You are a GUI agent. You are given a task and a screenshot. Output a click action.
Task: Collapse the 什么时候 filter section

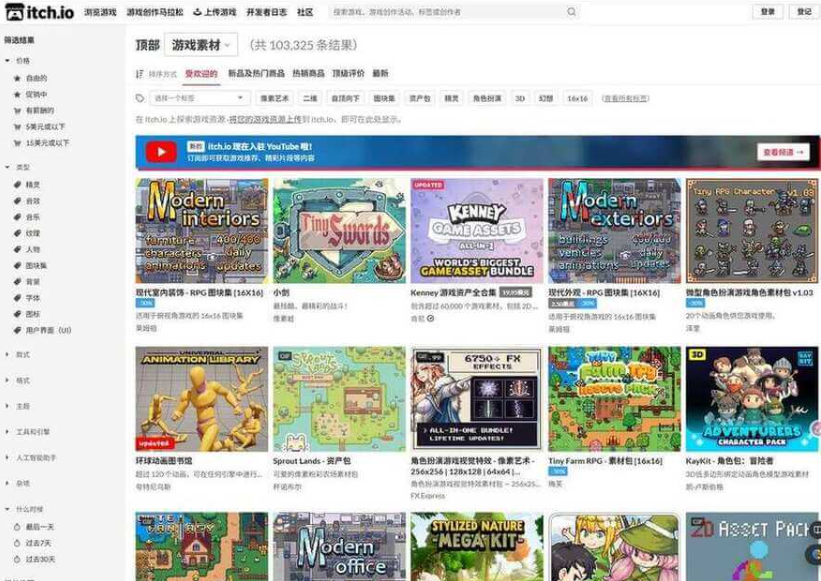24,509
